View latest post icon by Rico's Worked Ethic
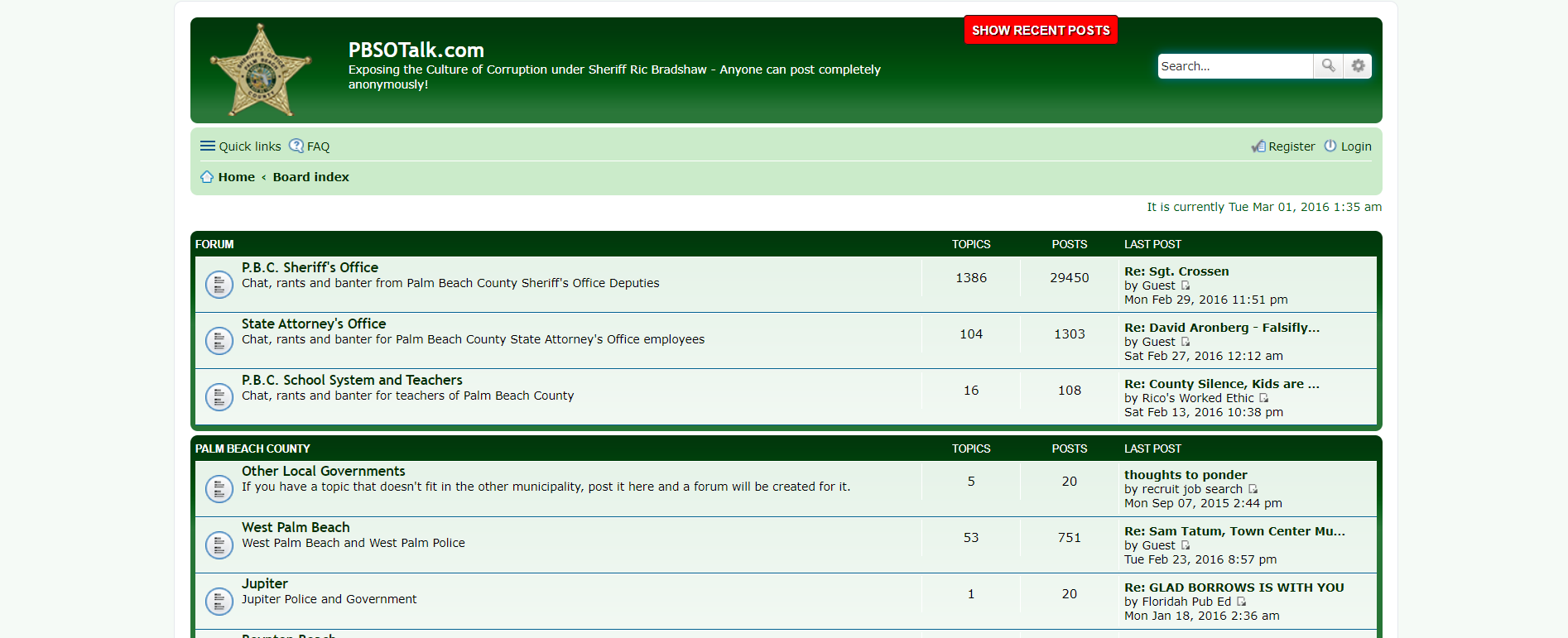Screen dimensions: 1568x638 (x=1264, y=398)
